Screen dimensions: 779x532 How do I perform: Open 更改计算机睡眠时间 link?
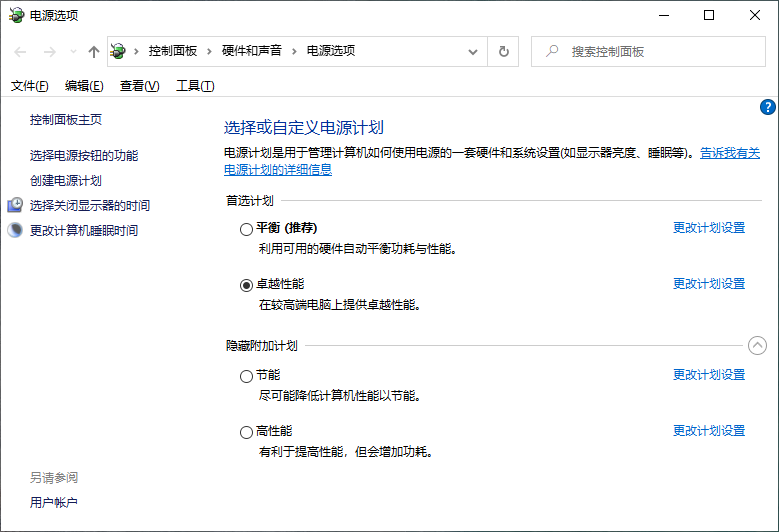84,230
